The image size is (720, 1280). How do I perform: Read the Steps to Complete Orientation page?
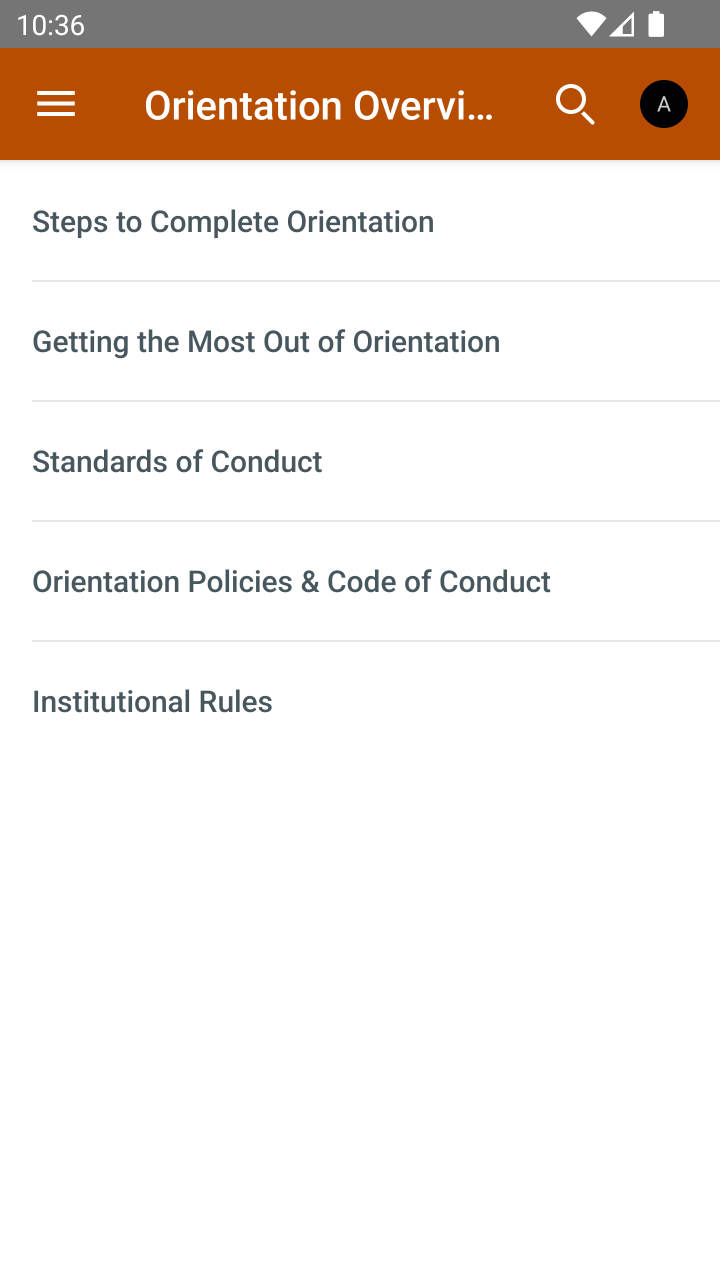pos(233,221)
